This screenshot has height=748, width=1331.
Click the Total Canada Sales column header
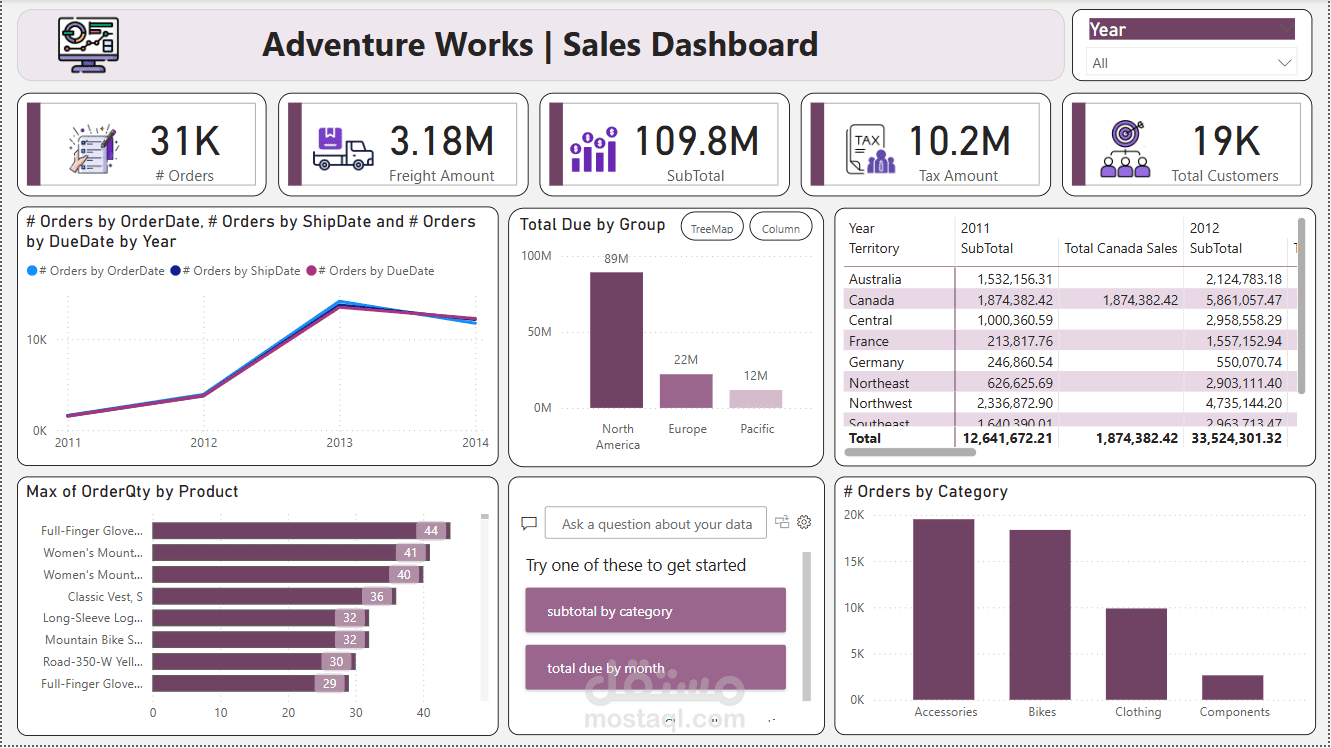1121,248
